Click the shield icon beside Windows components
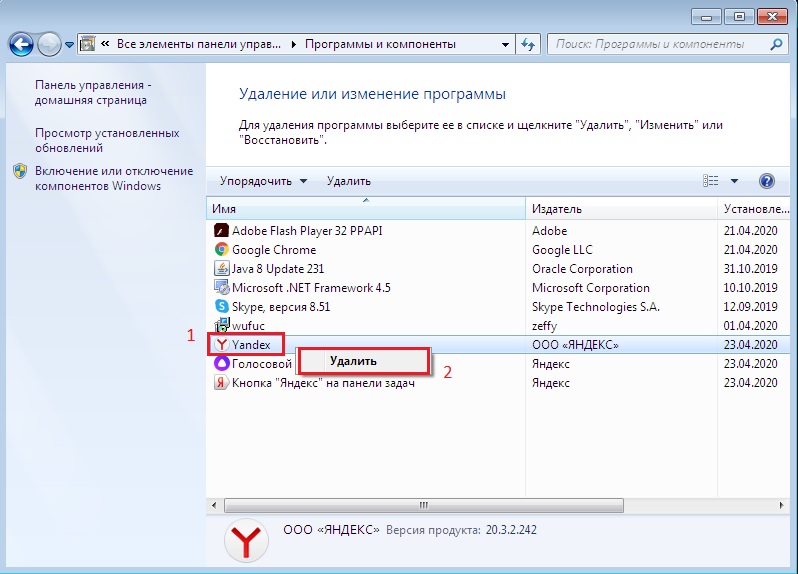The height and width of the screenshot is (574, 798). tap(20, 171)
